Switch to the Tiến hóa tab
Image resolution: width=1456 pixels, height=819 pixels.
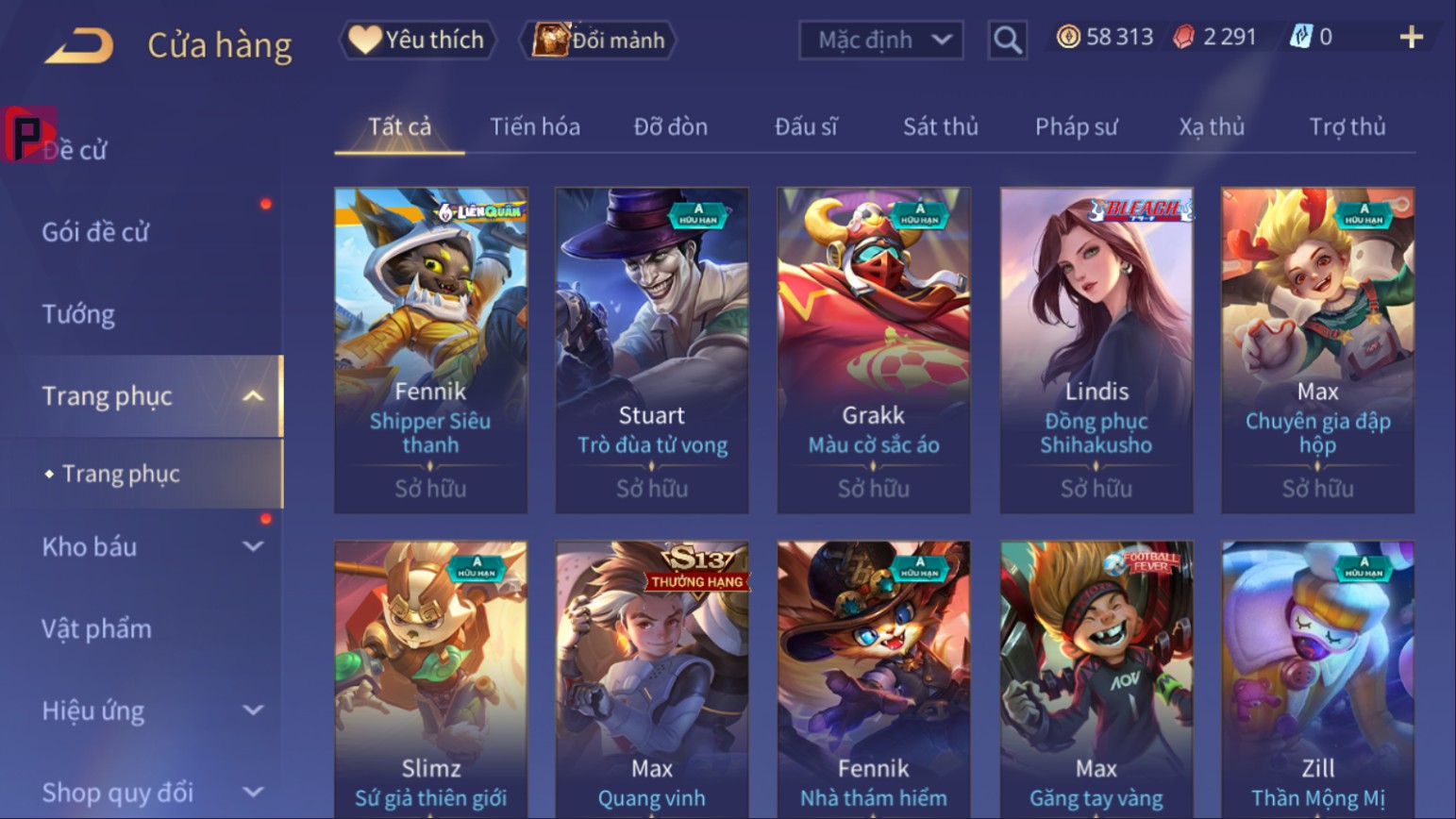coord(535,126)
